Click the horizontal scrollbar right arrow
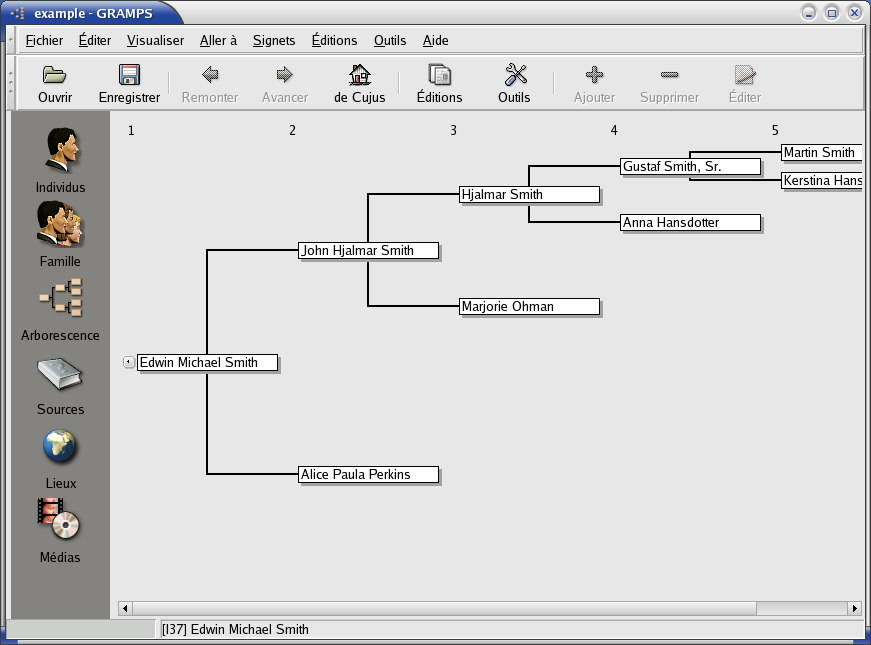The image size is (871, 645). click(x=854, y=608)
